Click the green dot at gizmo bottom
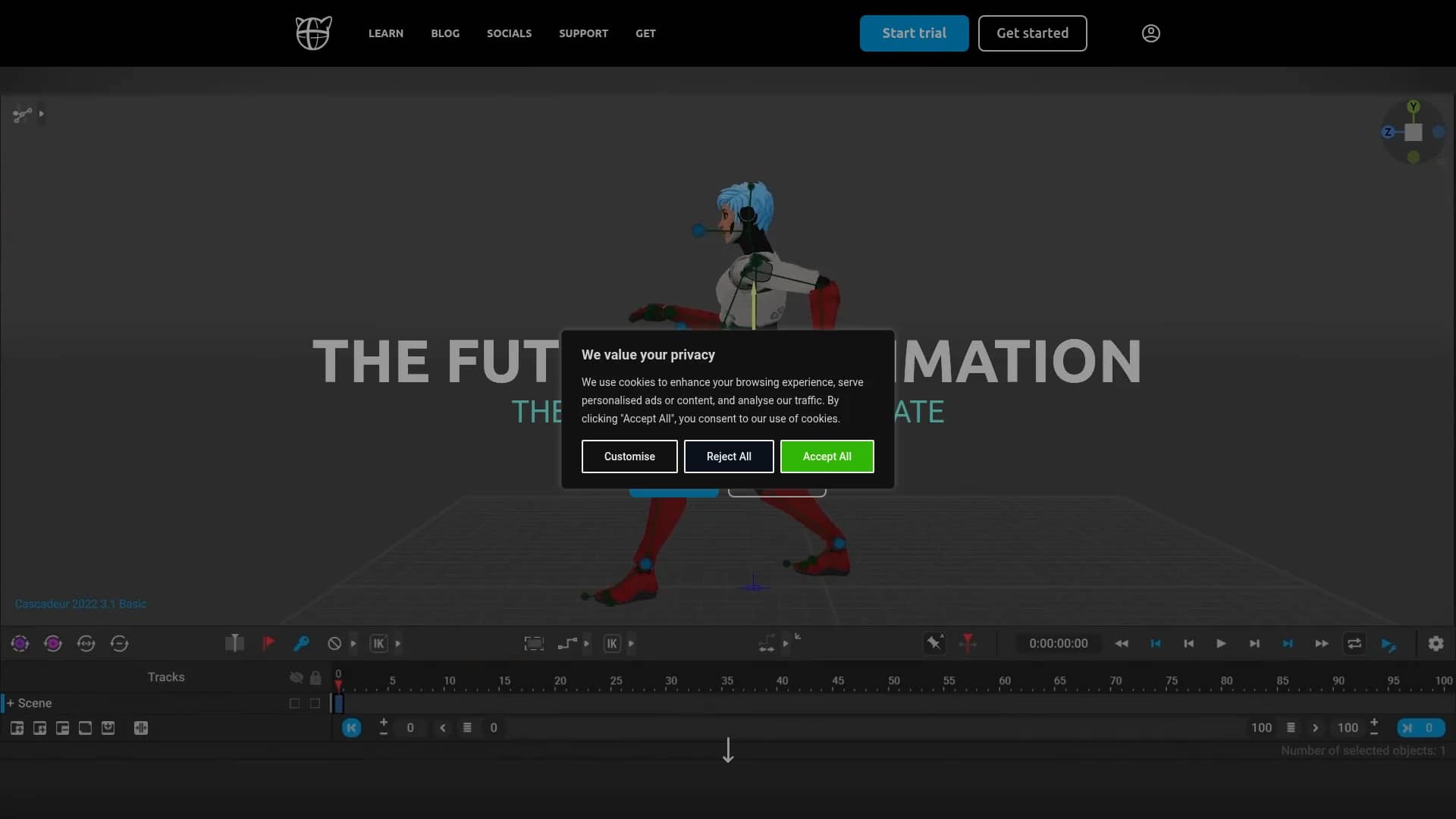The height and width of the screenshot is (819, 1456). (1413, 157)
